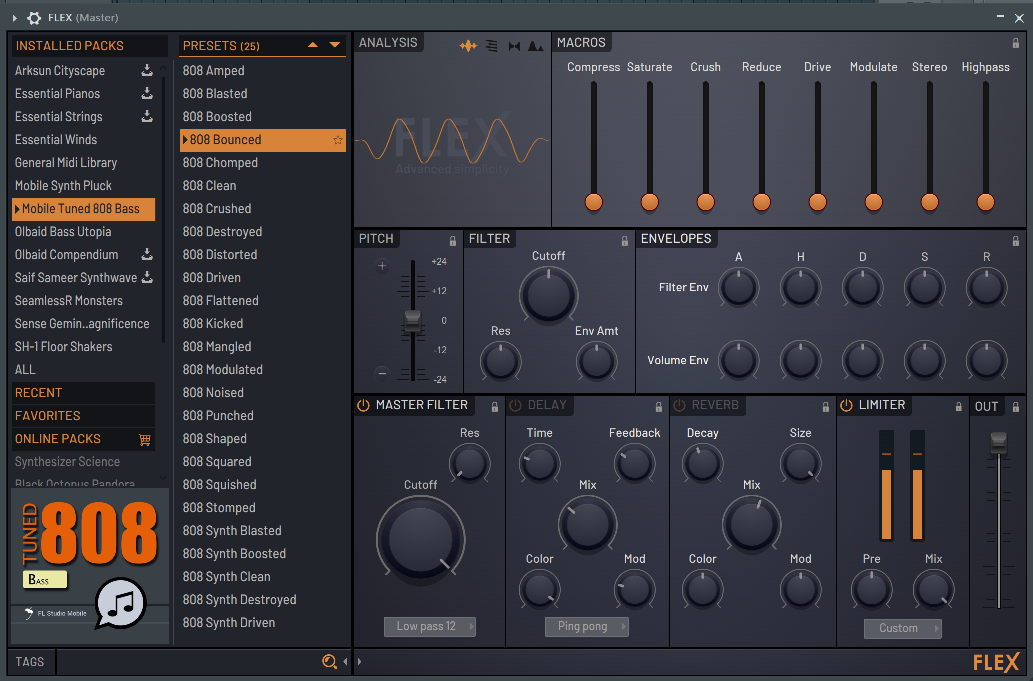Select the oscilloscope waveform analysis view
The height and width of the screenshot is (681, 1033).
click(x=469, y=46)
